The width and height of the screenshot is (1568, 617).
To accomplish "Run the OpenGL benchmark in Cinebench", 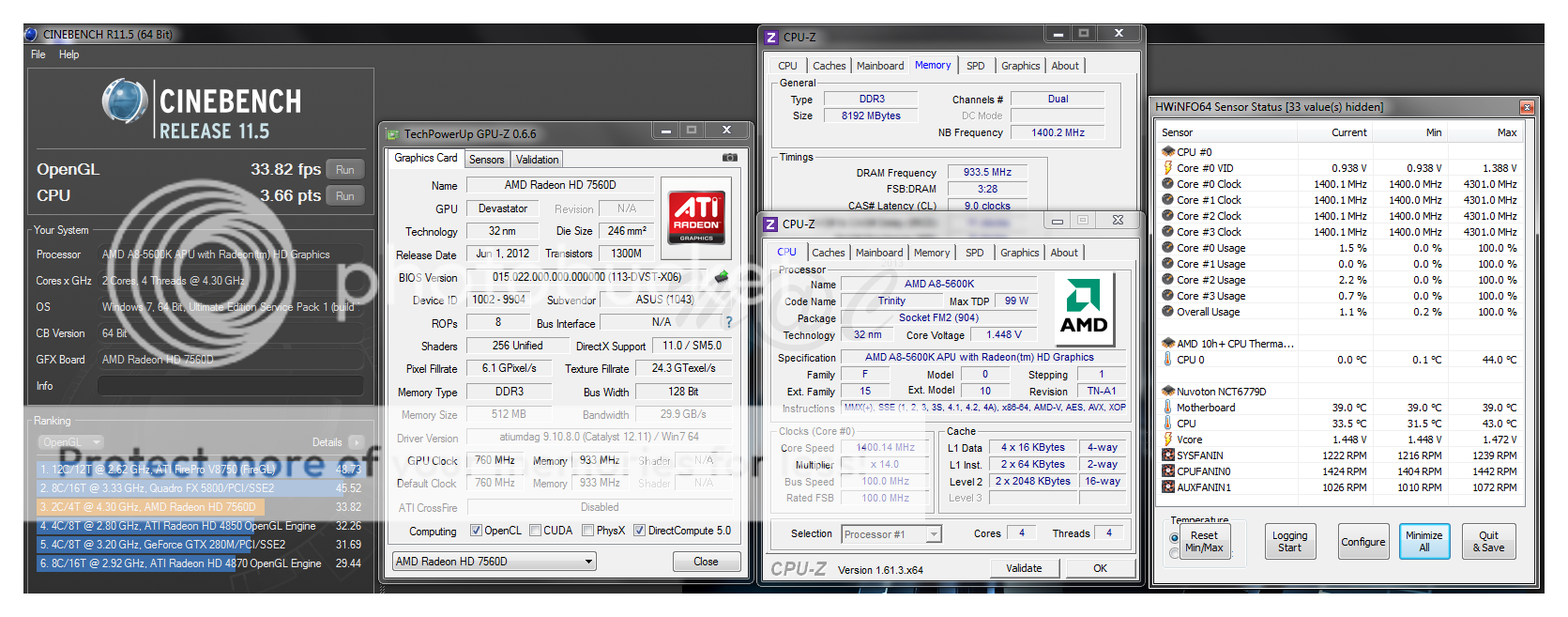I will click(x=345, y=170).
